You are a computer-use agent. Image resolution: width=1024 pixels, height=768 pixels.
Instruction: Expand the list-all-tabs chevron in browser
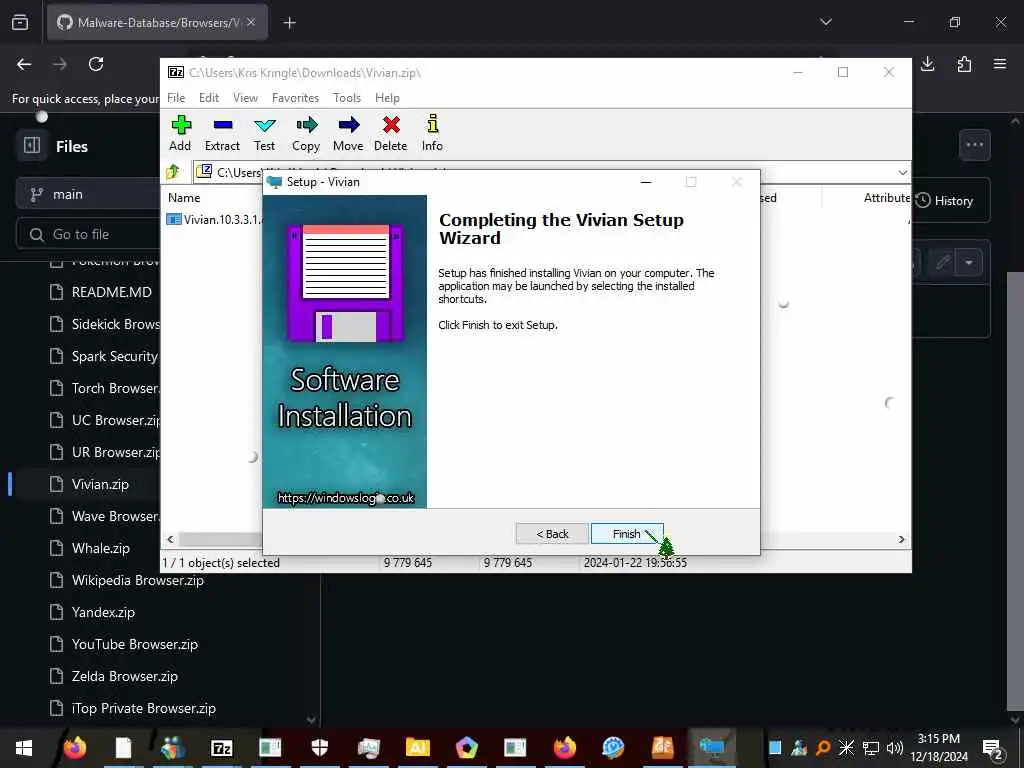[x=826, y=22]
